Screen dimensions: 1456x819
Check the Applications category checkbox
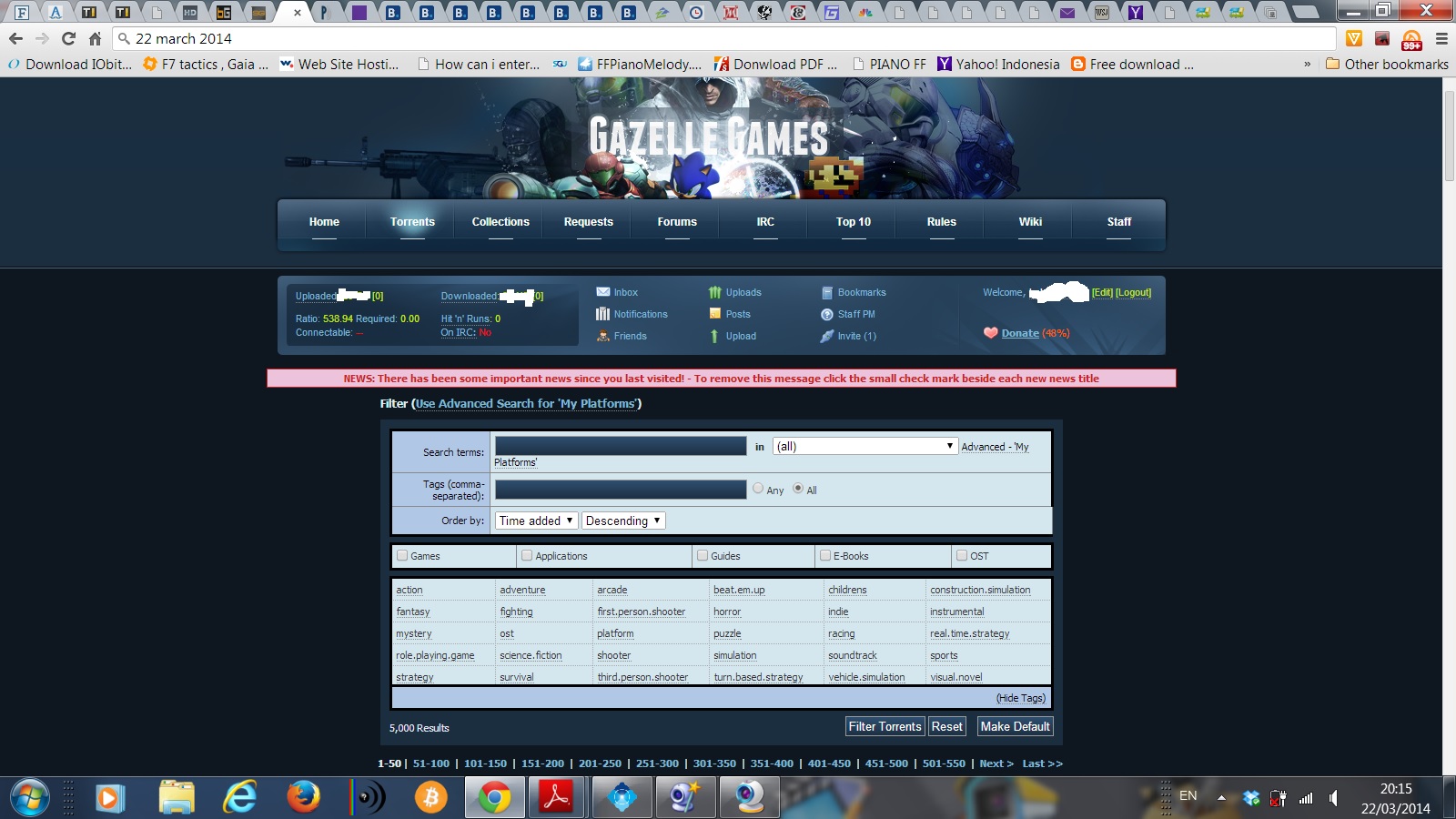[527, 555]
